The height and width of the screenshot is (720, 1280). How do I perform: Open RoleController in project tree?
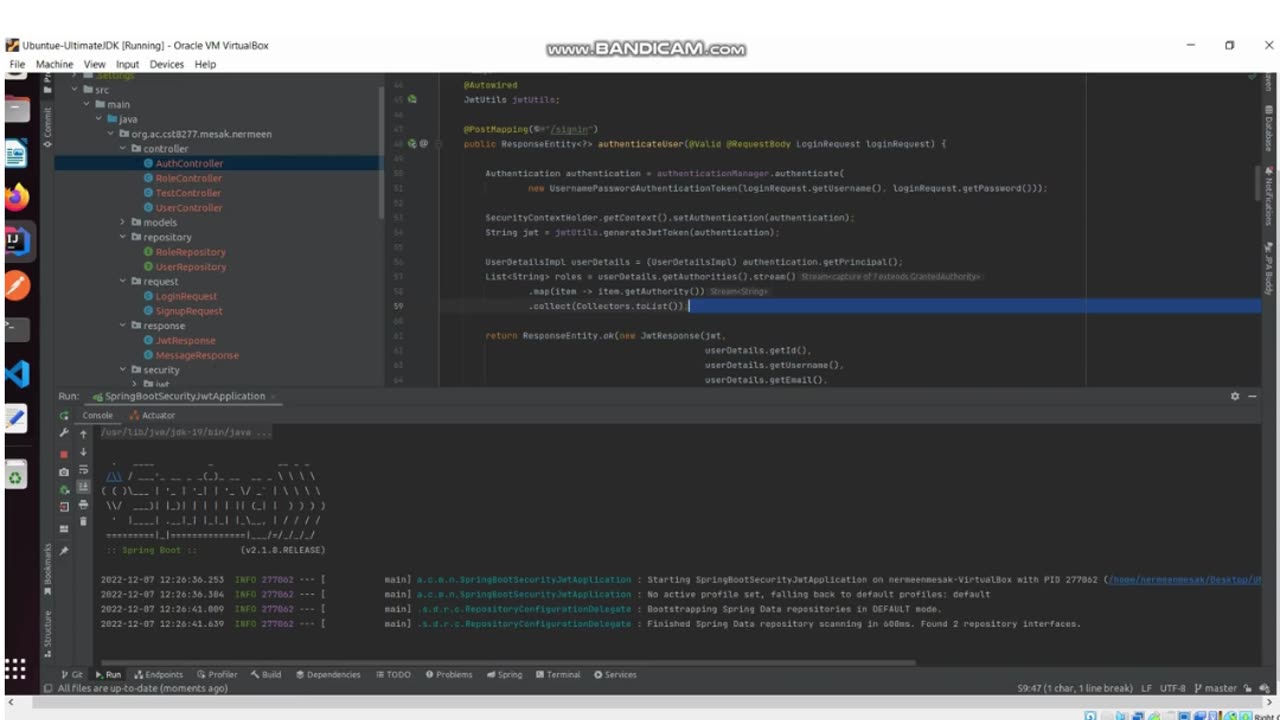coord(189,178)
